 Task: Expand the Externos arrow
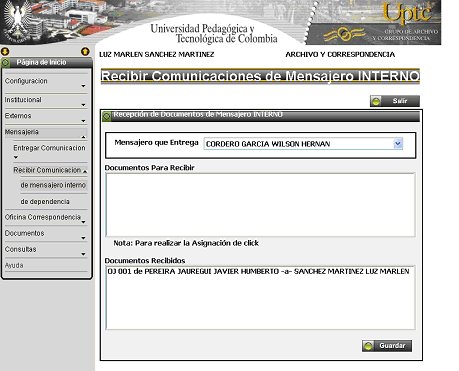click(x=83, y=121)
